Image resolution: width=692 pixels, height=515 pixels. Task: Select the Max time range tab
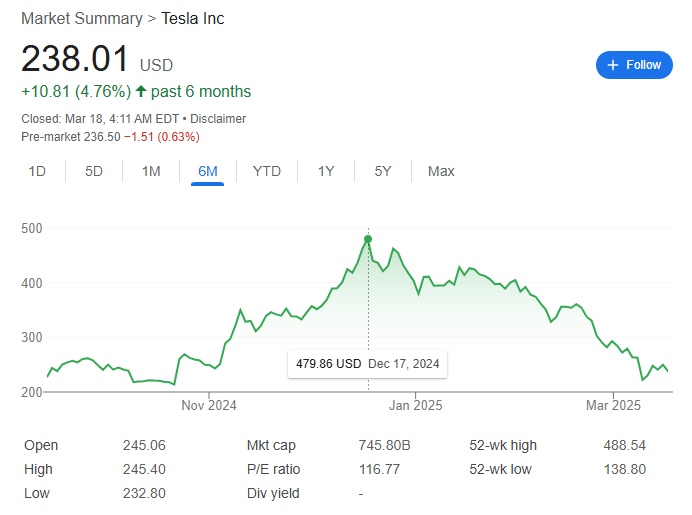pyautogui.click(x=441, y=171)
